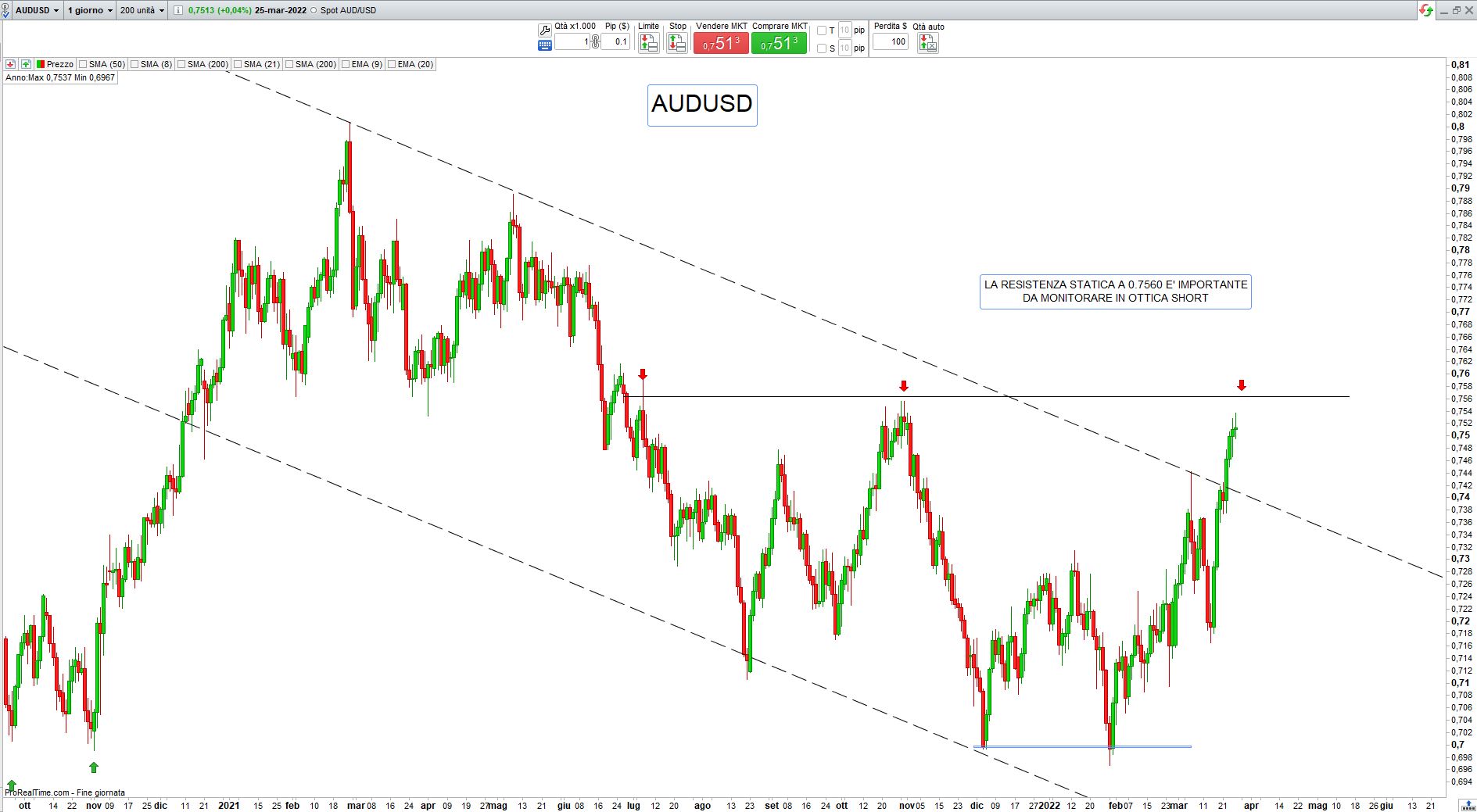This screenshot has height=812, width=1477.
Task: Enable the SMA (50) indicator checkbox
Action: click(83, 64)
